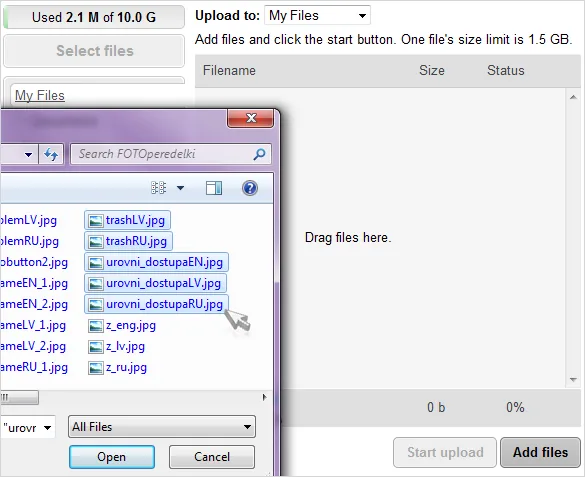Image resolution: width=585 pixels, height=477 pixels.
Task: Select file name trashLV.jpg
Action: (135, 220)
